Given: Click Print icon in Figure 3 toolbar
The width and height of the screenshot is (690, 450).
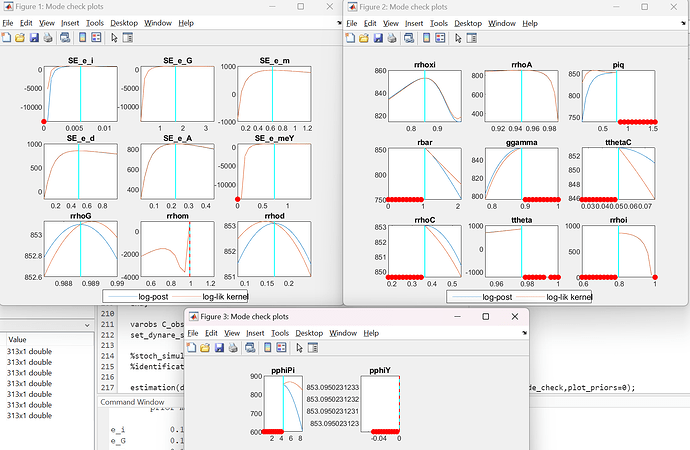Looking at the screenshot, I should pos(233,348).
